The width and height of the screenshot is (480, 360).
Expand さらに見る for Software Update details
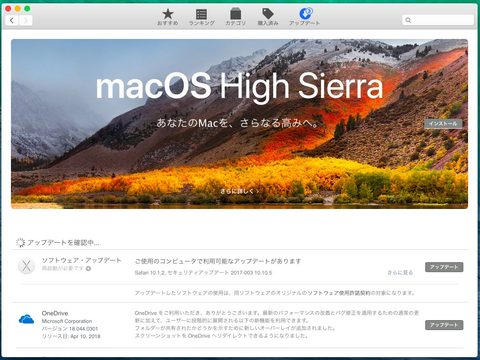click(x=400, y=273)
